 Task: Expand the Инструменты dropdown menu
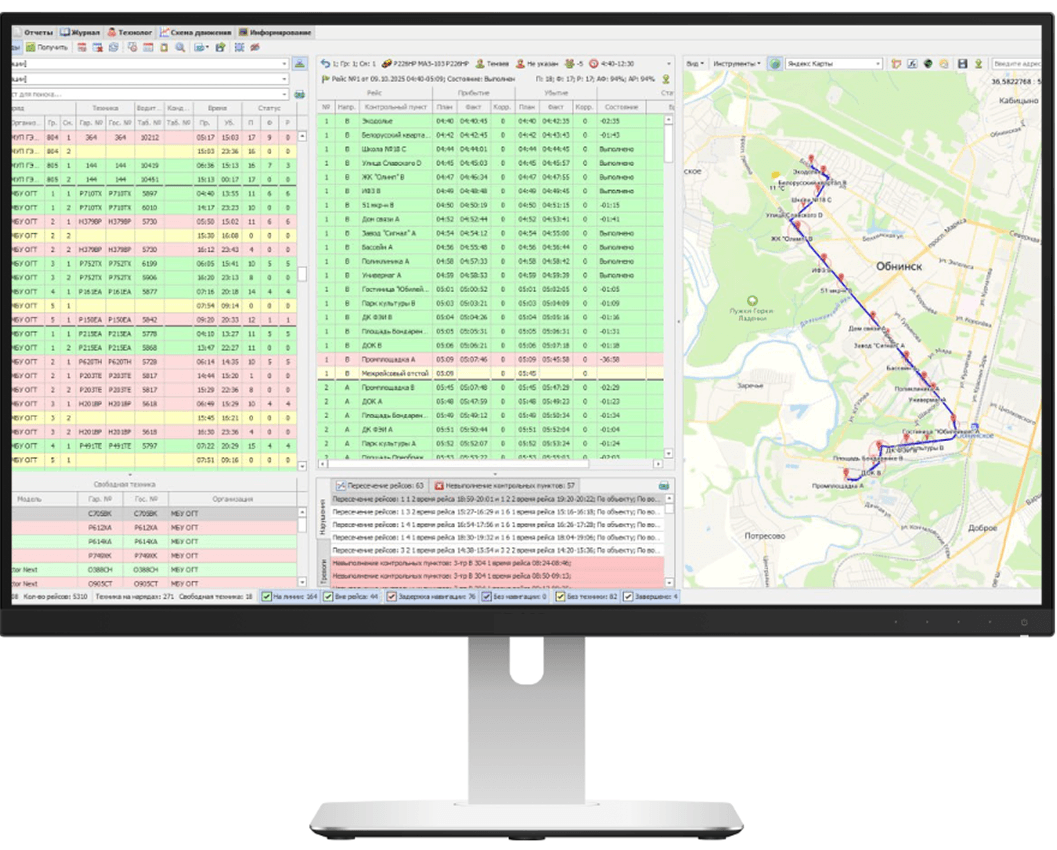click(x=739, y=64)
